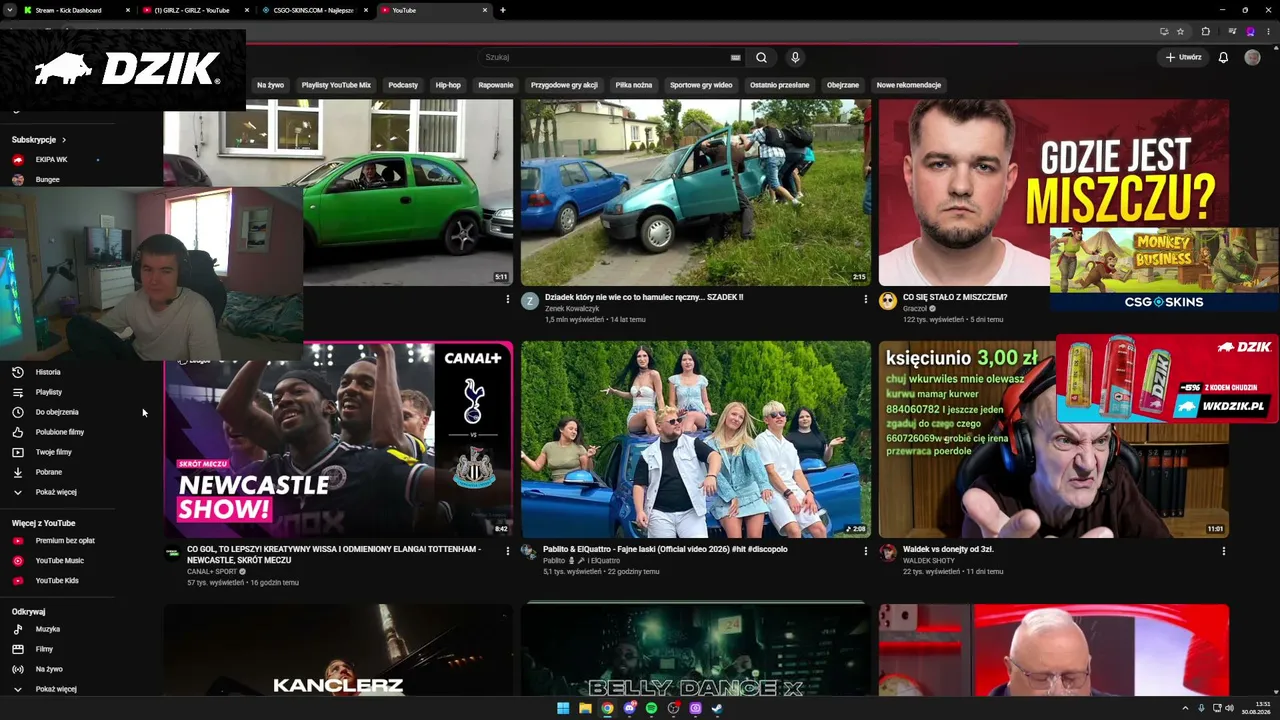Click the YouTube search magnifier button
Image resolution: width=1280 pixels, height=720 pixels.
(761, 58)
